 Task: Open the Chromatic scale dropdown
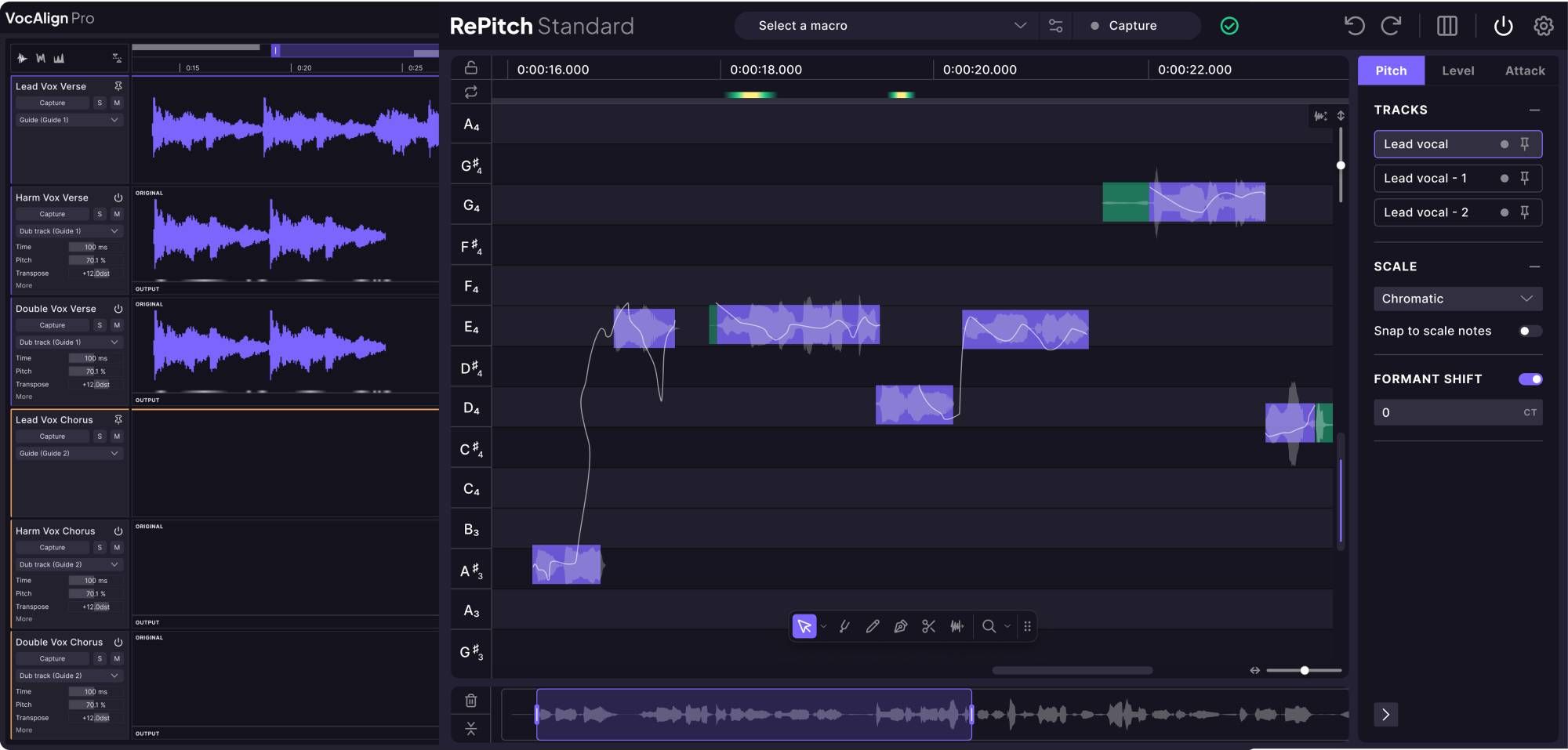click(1457, 299)
